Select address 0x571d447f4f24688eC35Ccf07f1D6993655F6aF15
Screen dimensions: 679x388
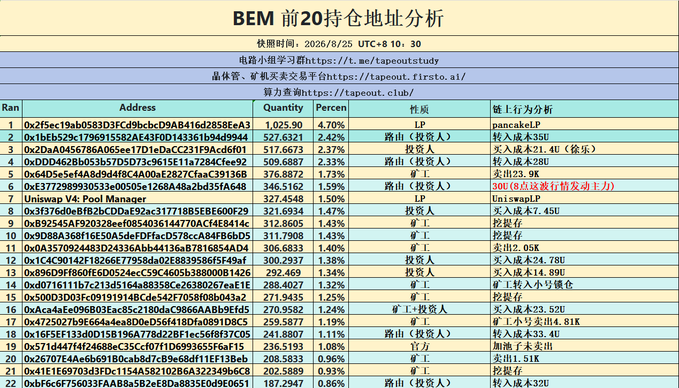coord(138,346)
